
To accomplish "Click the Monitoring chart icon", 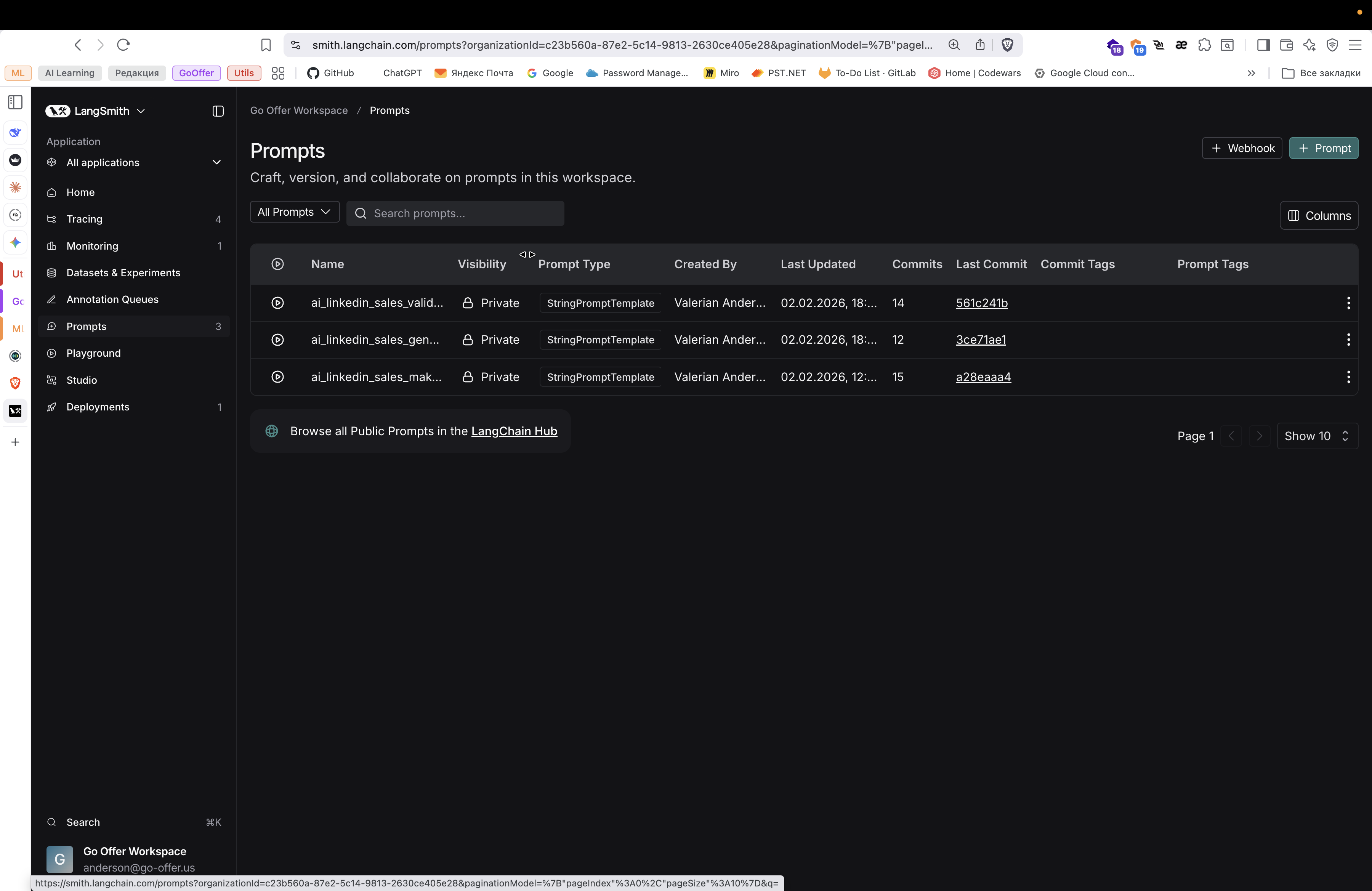I will 52,246.
